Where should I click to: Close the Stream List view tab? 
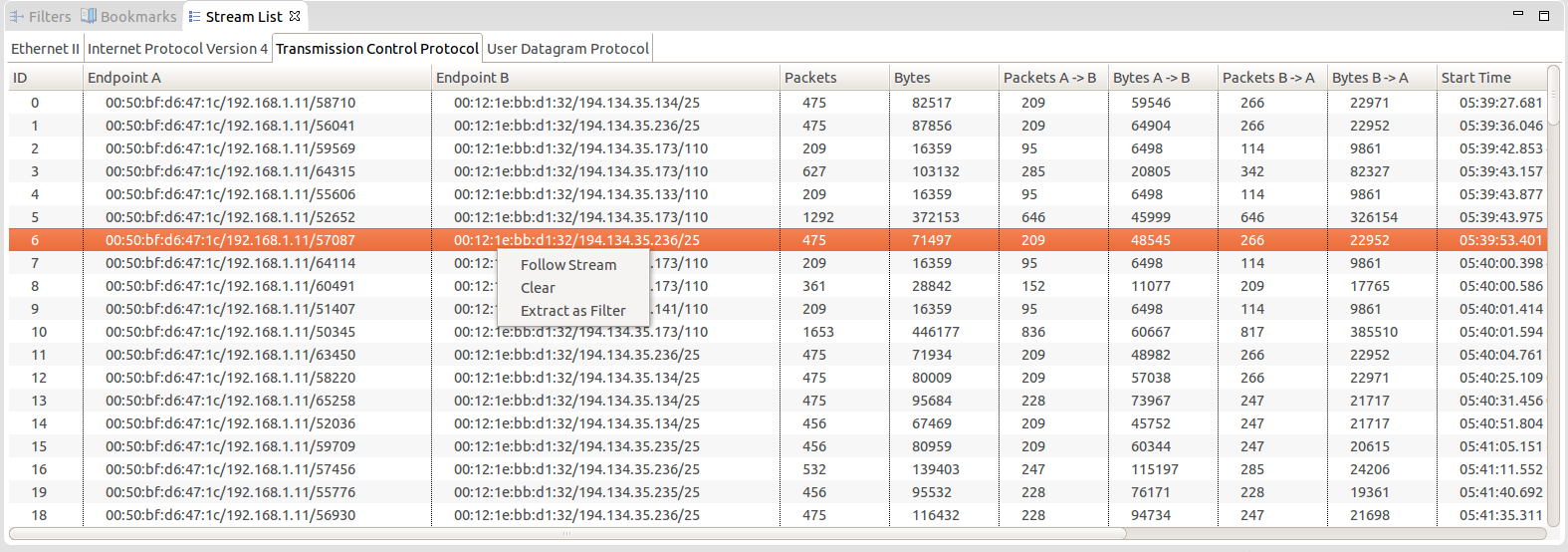tap(295, 16)
